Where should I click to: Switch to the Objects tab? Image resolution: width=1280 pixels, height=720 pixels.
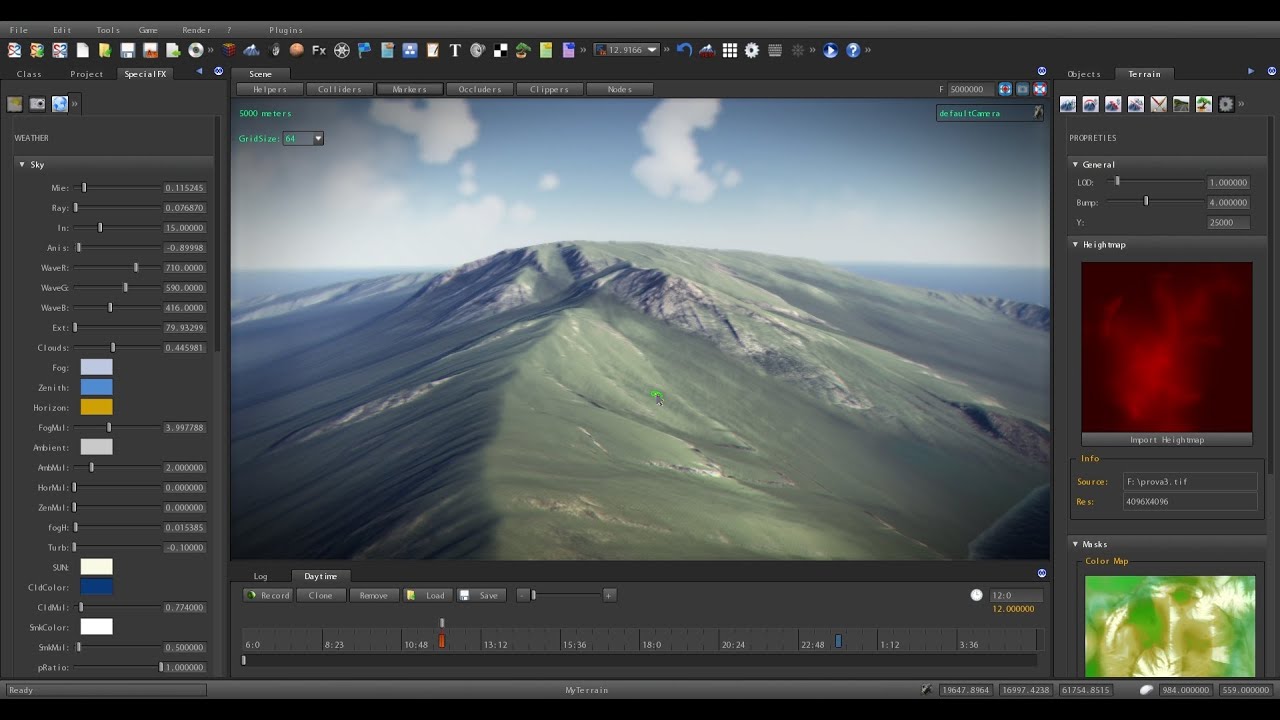pyautogui.click(x=1084, y=74)
